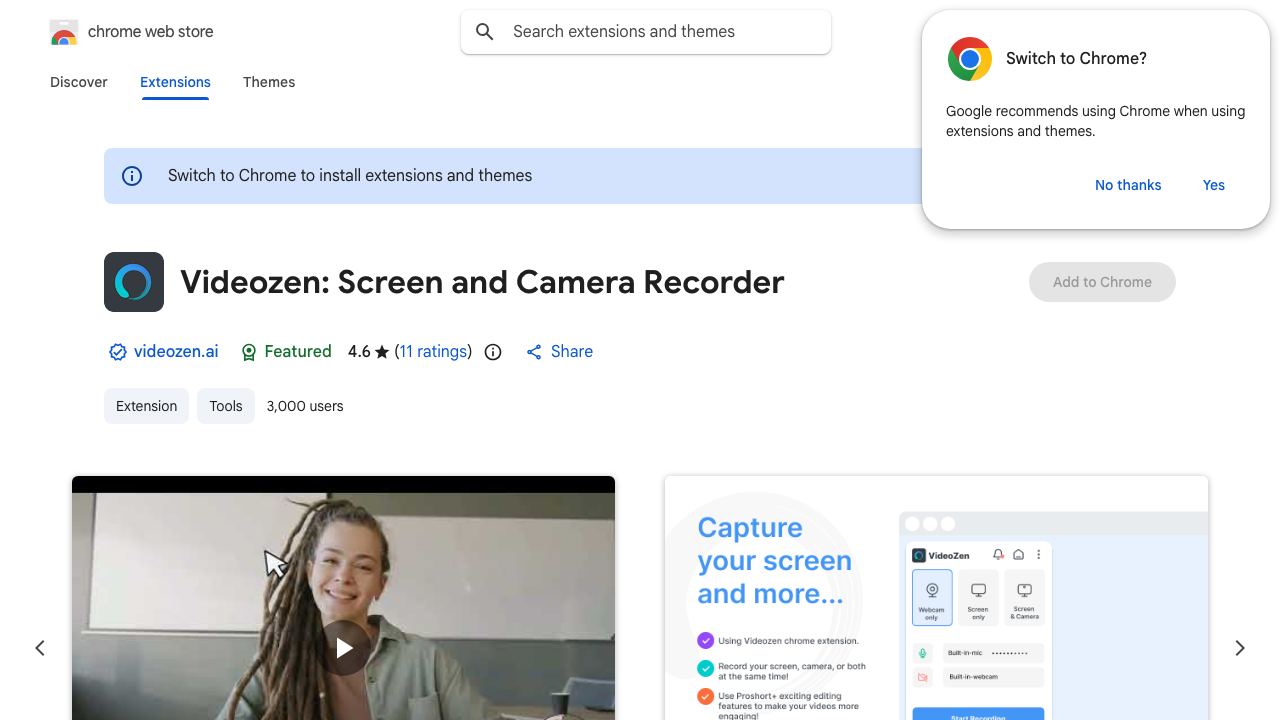Open the Capture your screen screenshot thumbnail
The height and width of the screenshot is (720, 1280).
[936, 598]
